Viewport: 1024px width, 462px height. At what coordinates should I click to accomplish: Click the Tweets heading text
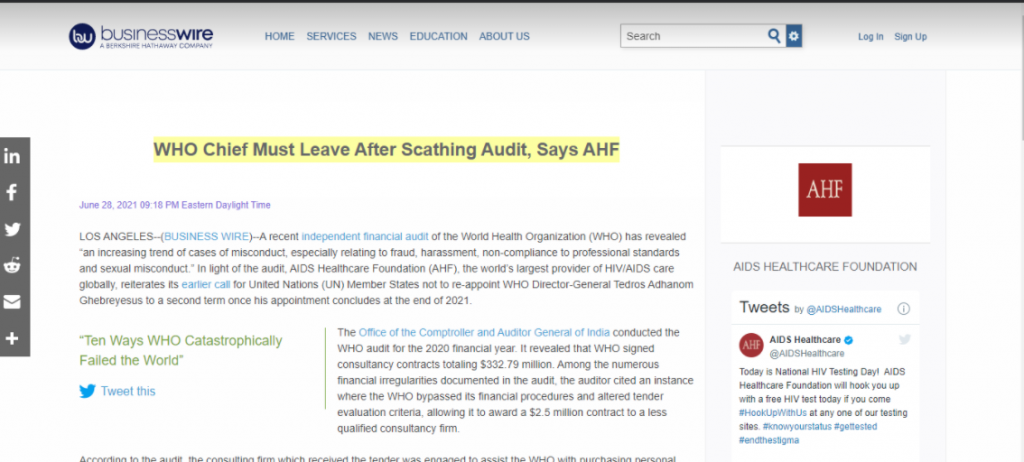[x=764, y=307]
